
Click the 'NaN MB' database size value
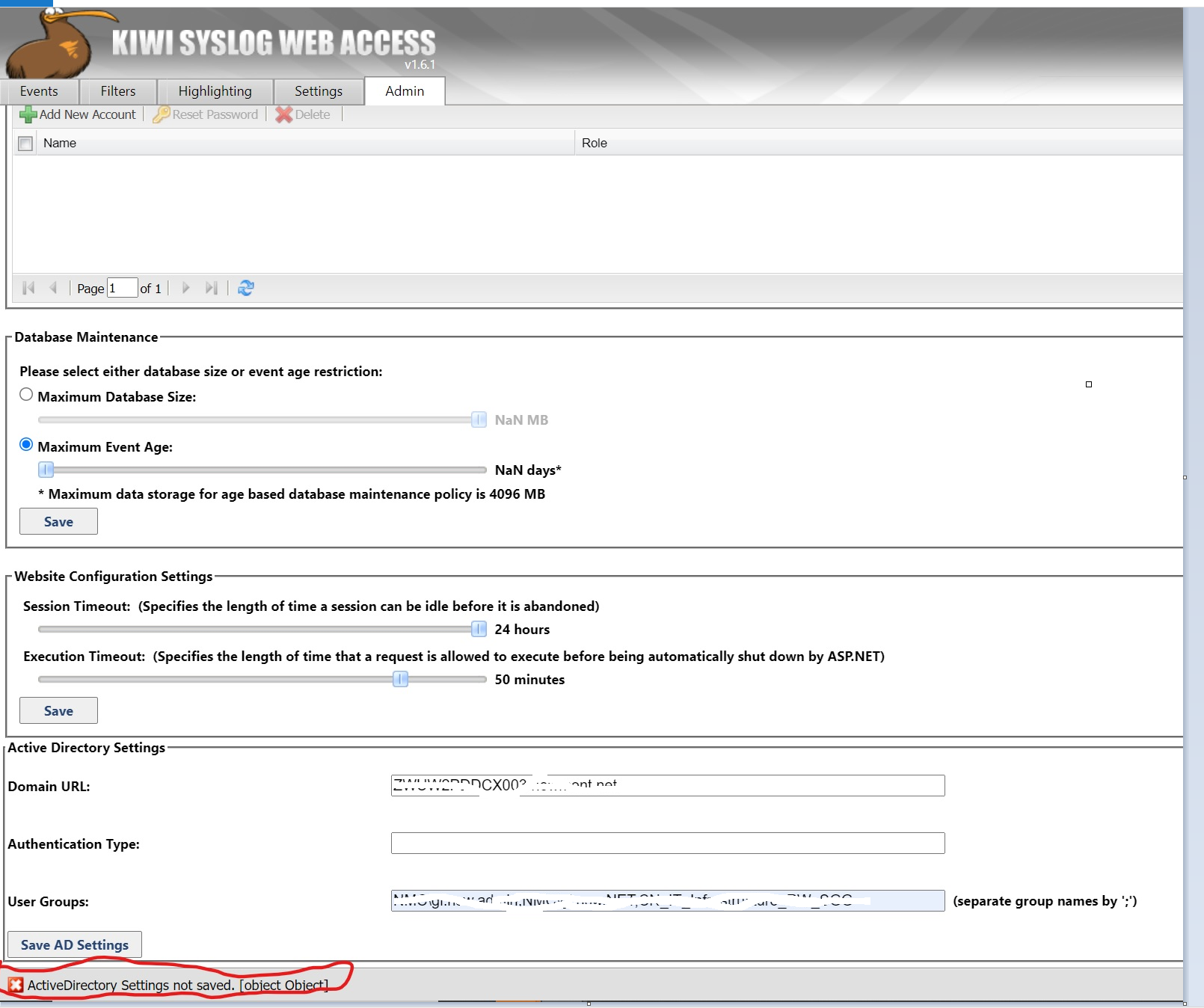point(521,420)
